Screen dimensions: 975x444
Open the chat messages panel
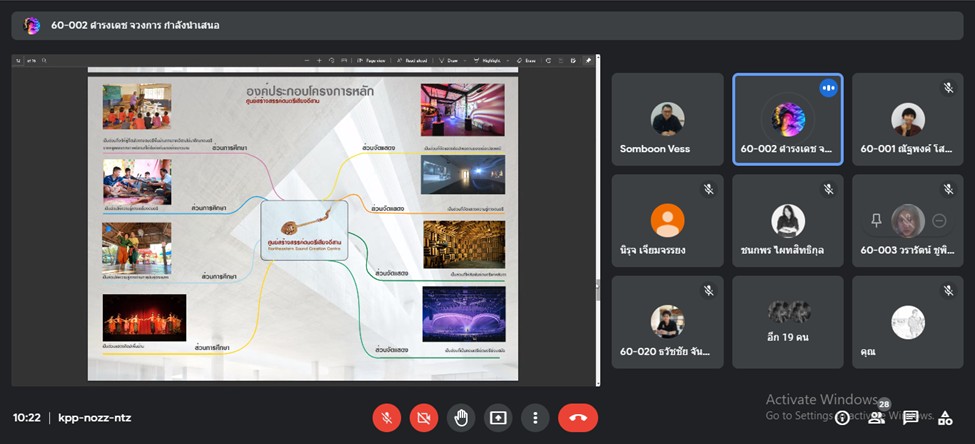click(x=910, y=418)
